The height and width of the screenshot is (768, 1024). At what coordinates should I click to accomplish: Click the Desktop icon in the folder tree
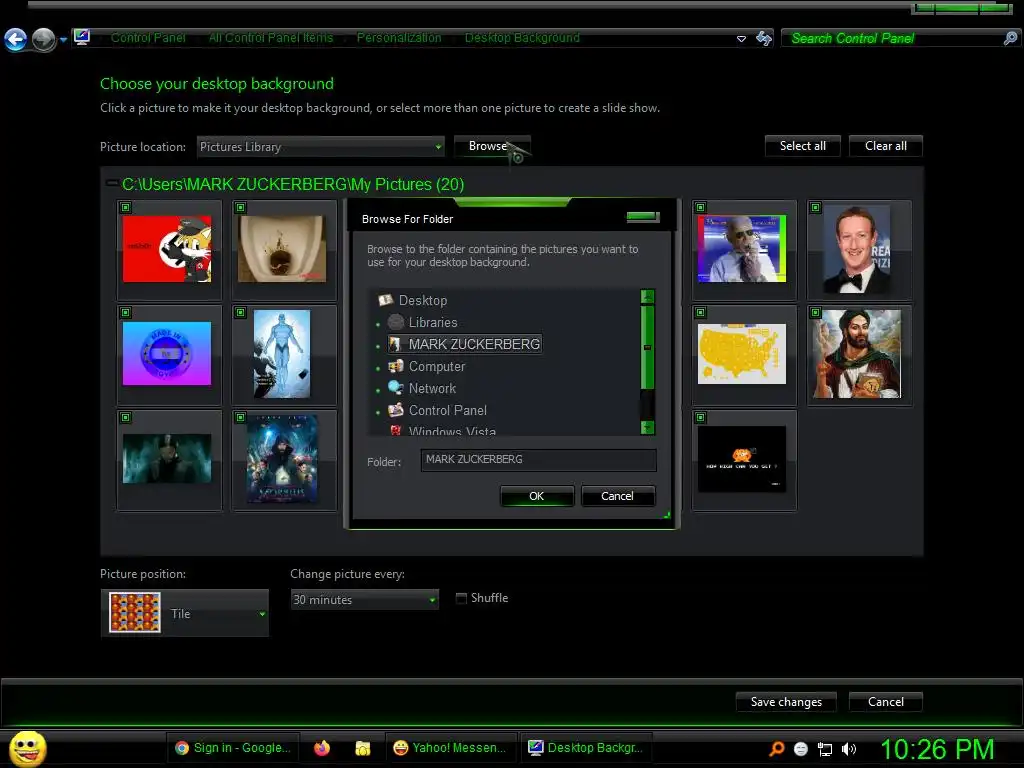coord(385,300)
